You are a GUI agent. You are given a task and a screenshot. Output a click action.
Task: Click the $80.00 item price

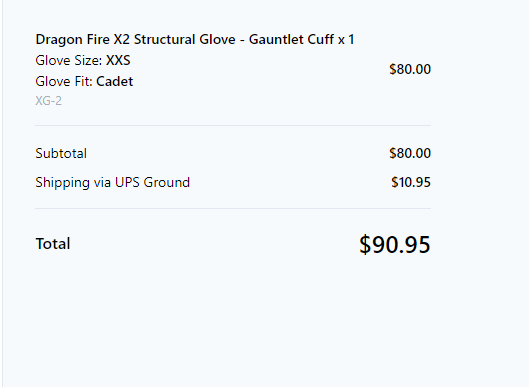410,70
